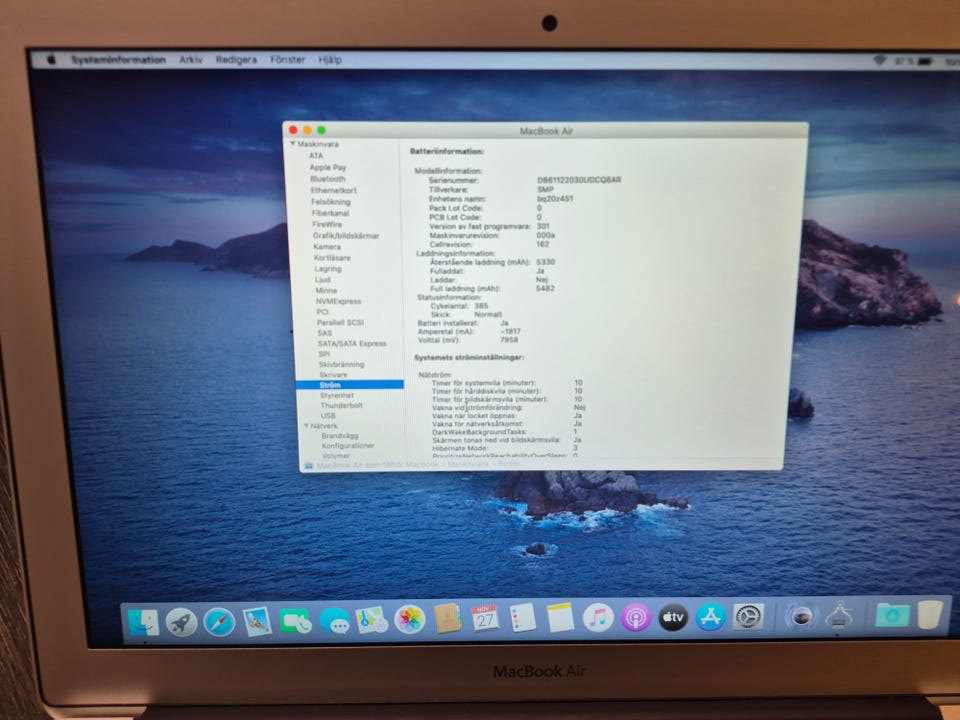
Task: Launch Podcasts from the Dock
Action: [636, 617]
